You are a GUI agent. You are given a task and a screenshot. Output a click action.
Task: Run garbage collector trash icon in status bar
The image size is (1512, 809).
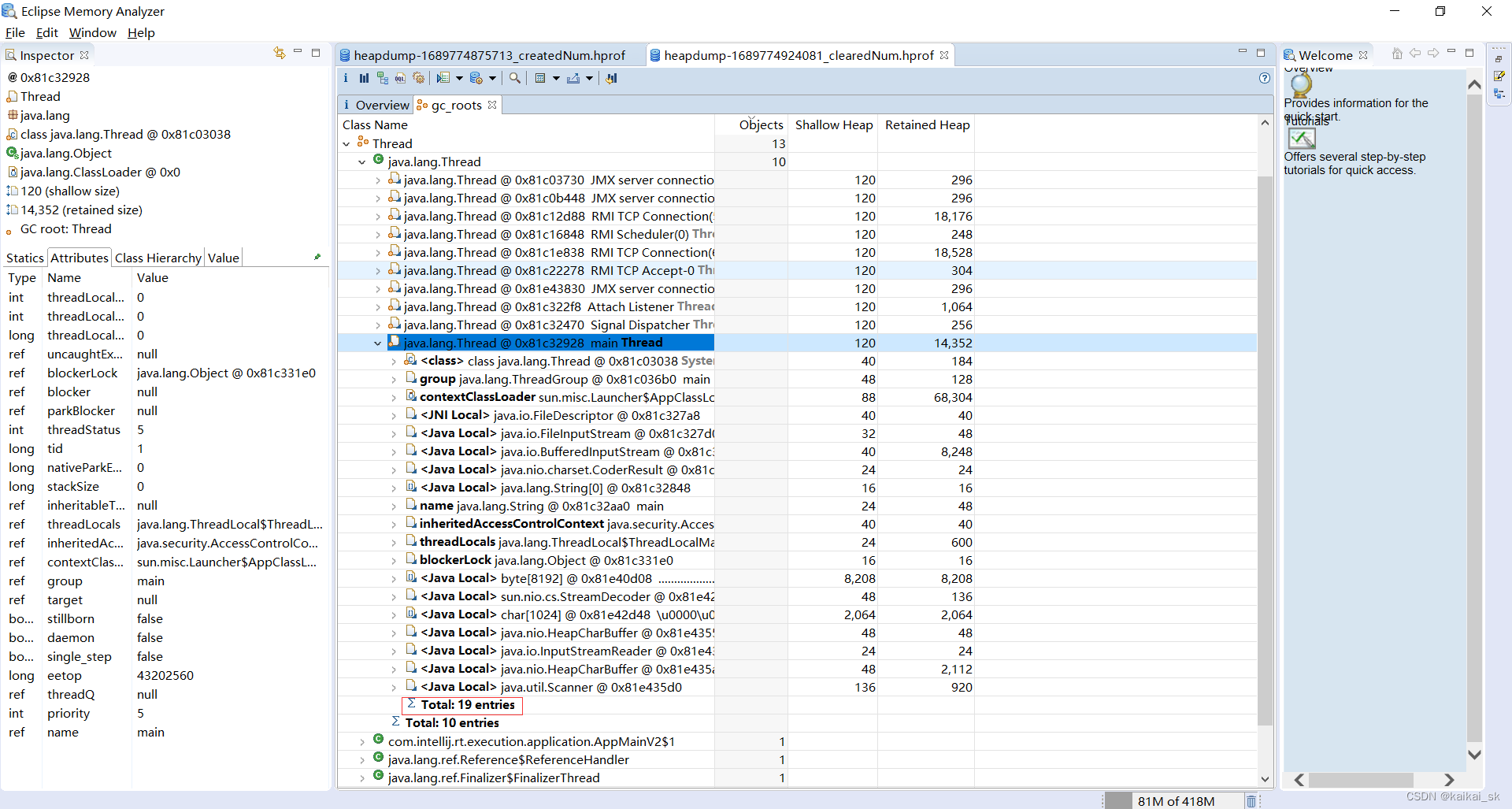[x=1251, y=801]
